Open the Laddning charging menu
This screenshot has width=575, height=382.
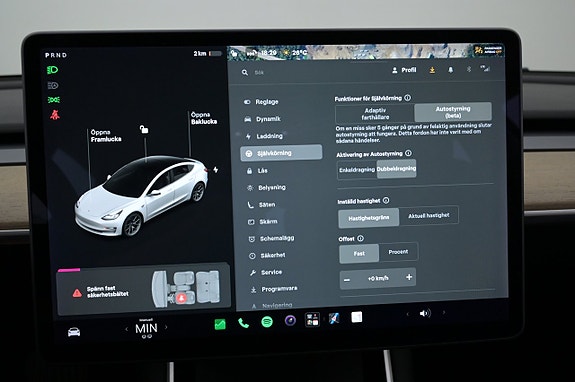(x=264, y=136)
